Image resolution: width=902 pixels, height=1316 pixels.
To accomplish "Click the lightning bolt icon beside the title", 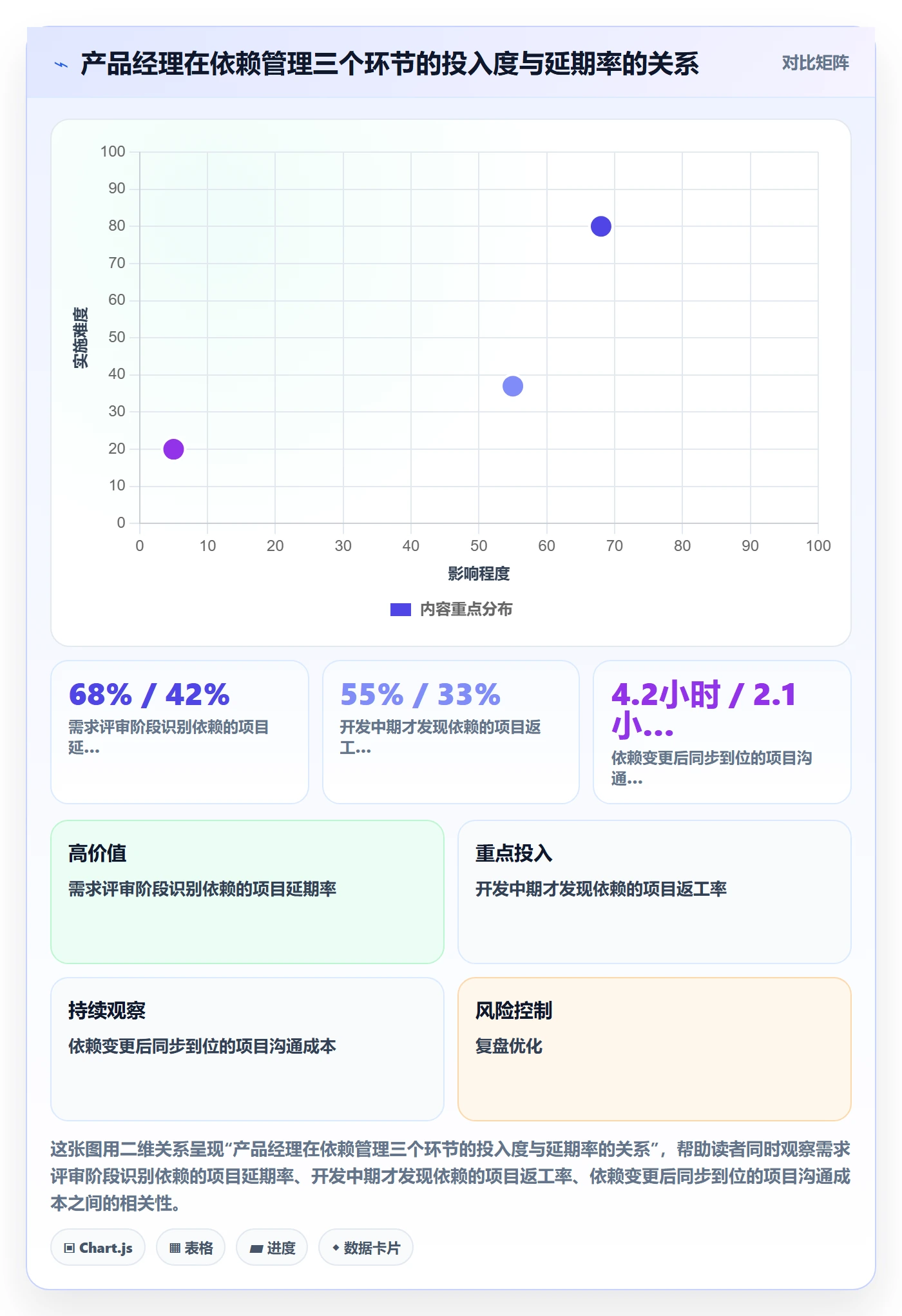I will [x=61, y=64].
